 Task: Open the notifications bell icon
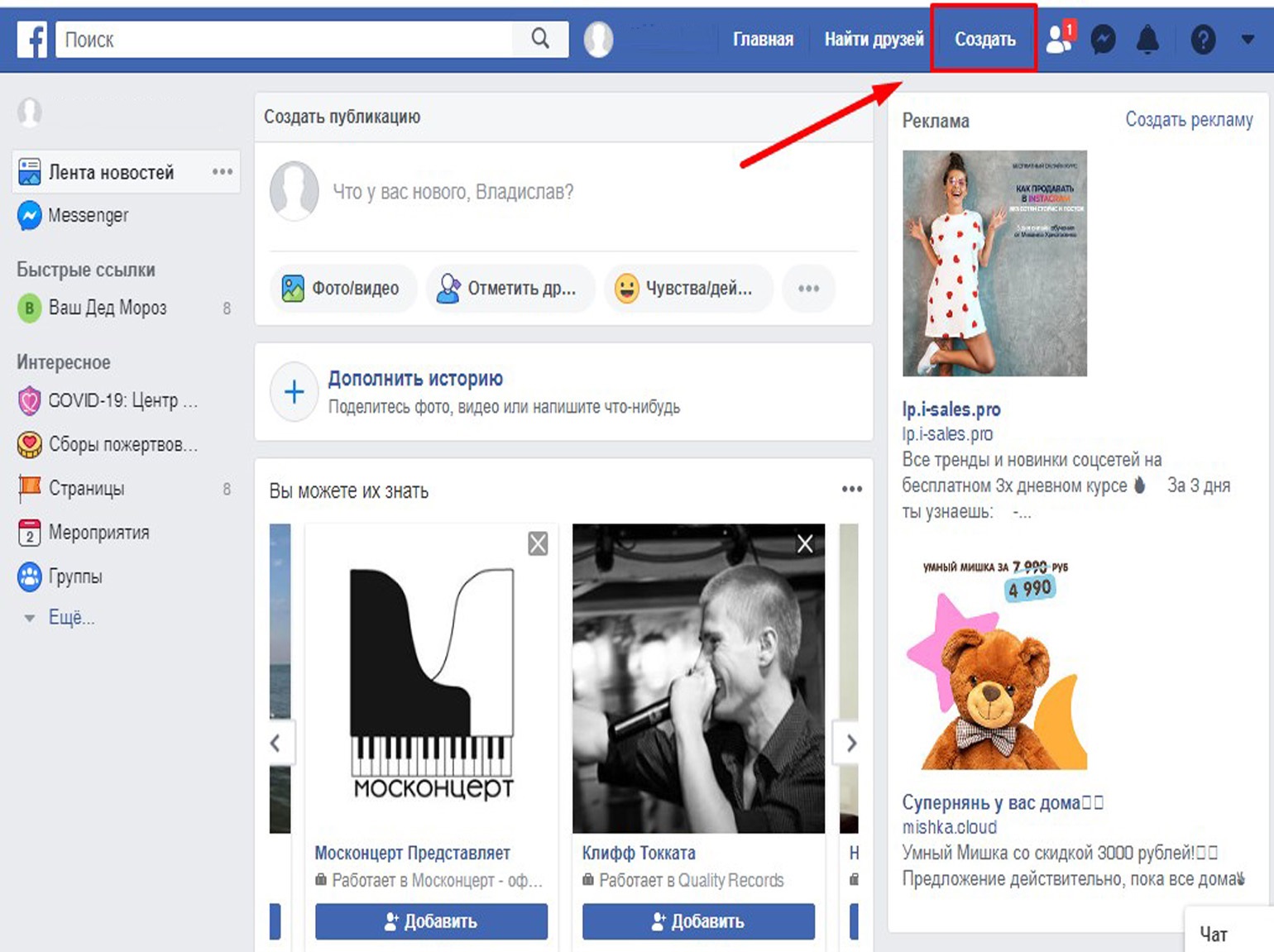click(1147, 39)
